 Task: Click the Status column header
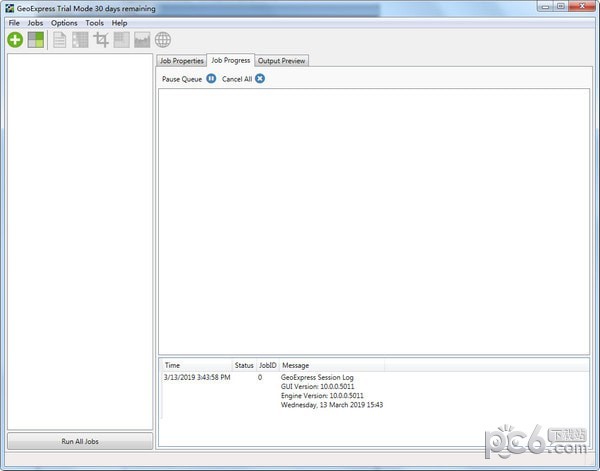tap(244, 365)
